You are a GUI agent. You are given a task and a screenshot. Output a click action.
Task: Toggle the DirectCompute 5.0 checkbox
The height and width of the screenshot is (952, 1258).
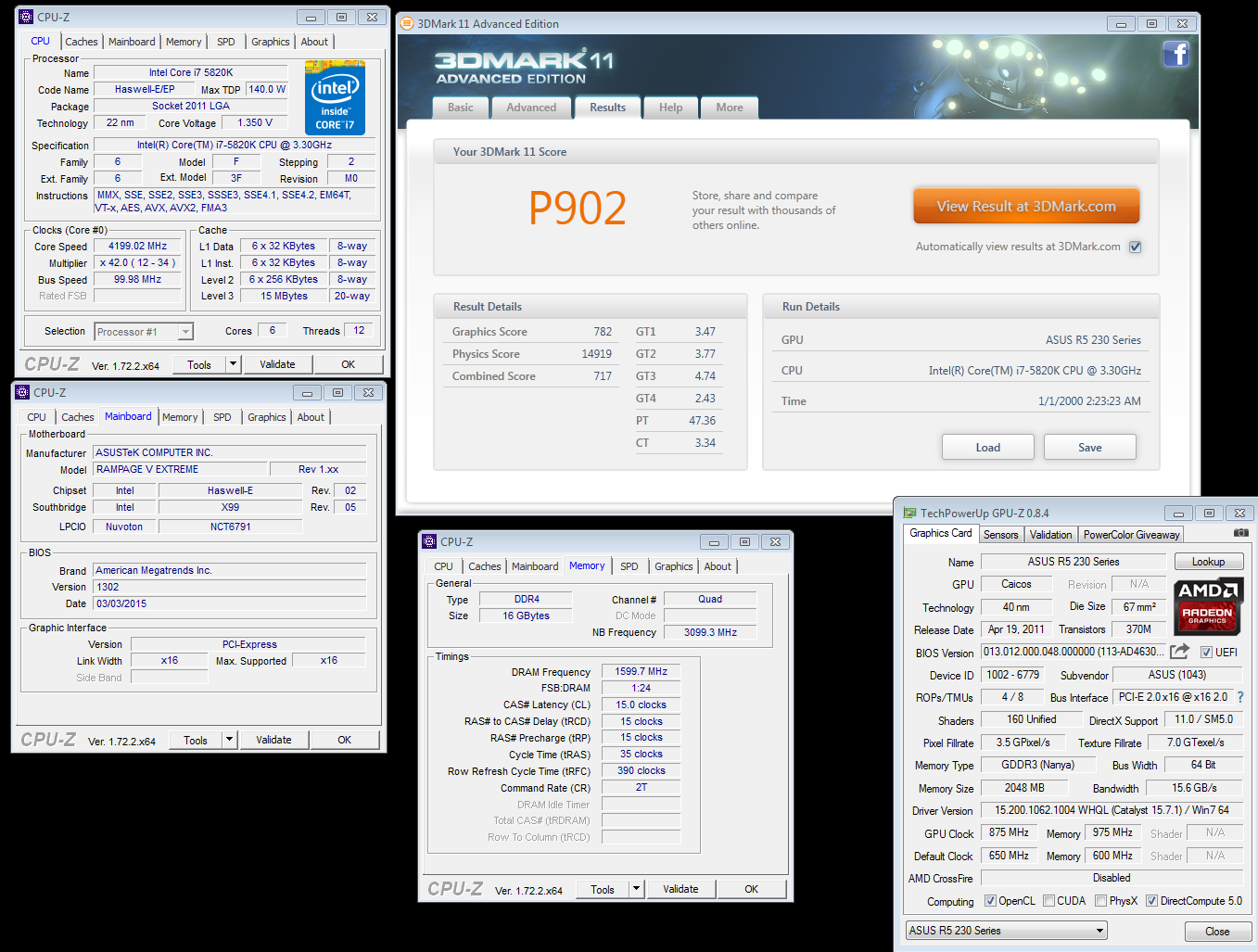pos(1151,901)
